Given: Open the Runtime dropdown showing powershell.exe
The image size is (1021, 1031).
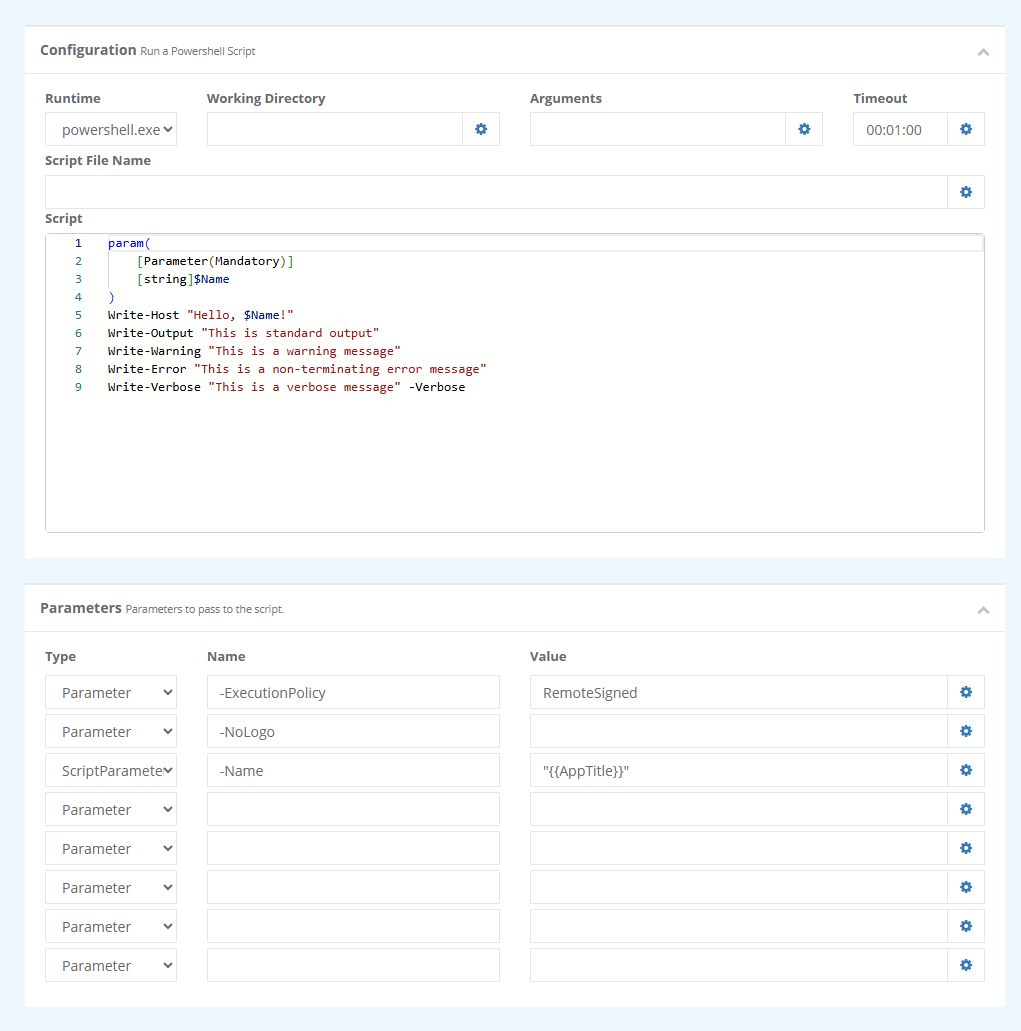Looking at the screenshot, I should tap(110, 129).
